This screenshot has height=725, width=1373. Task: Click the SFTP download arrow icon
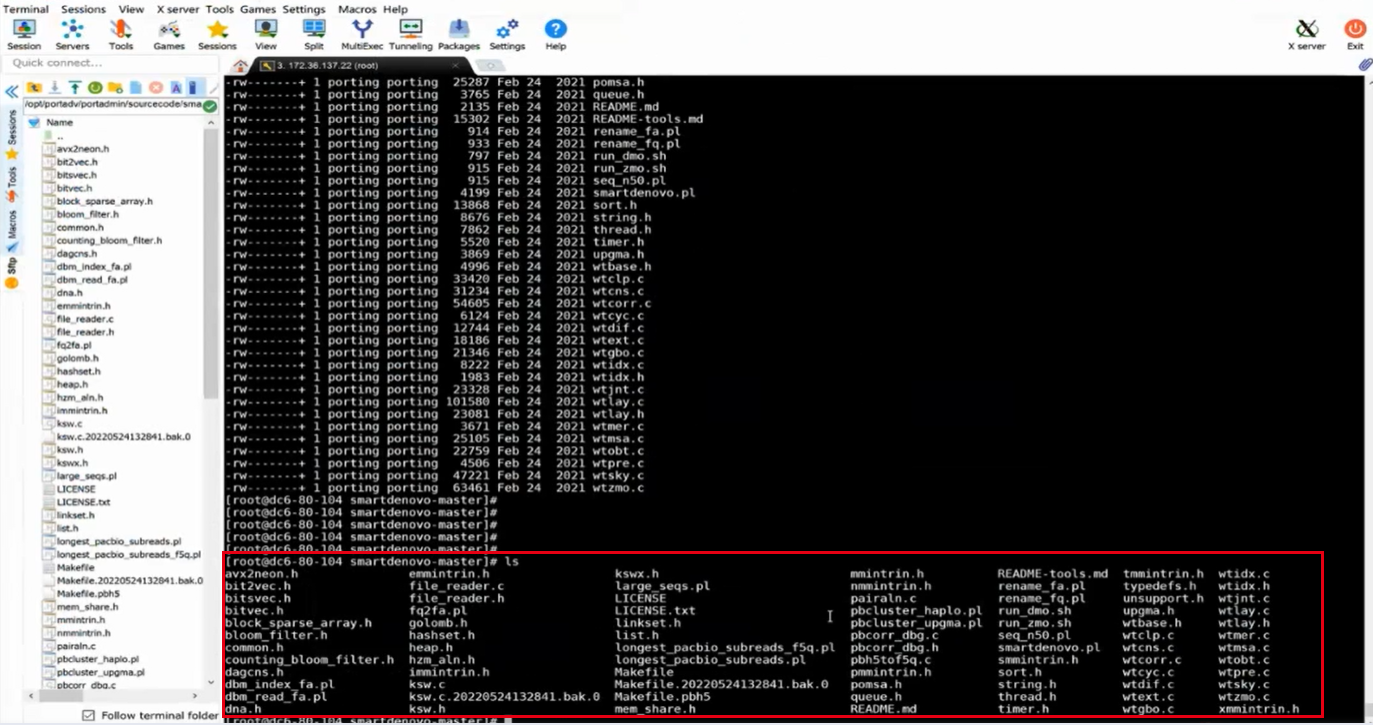click(55, 88)
